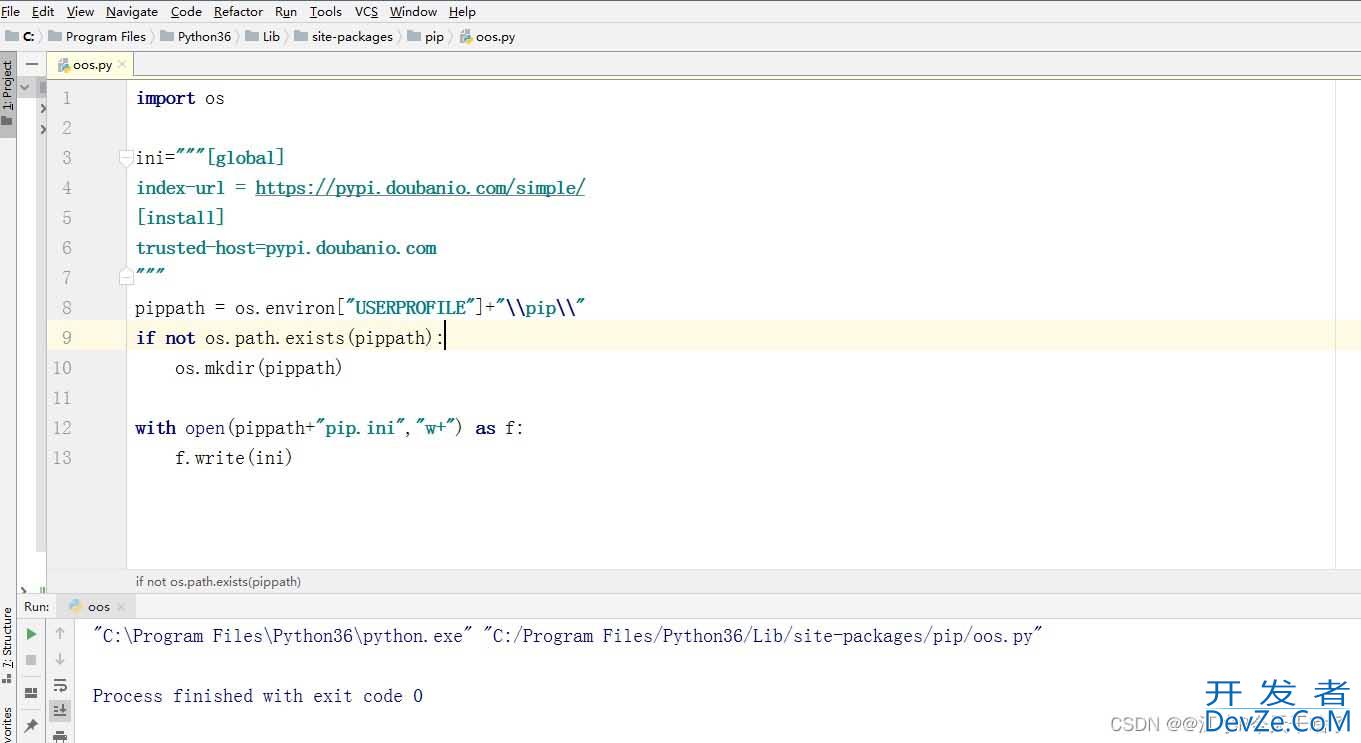This screenshot has height=743, width=1361.
Task: Toggle soft-wrap in Run console
Action: click(60, 685)
